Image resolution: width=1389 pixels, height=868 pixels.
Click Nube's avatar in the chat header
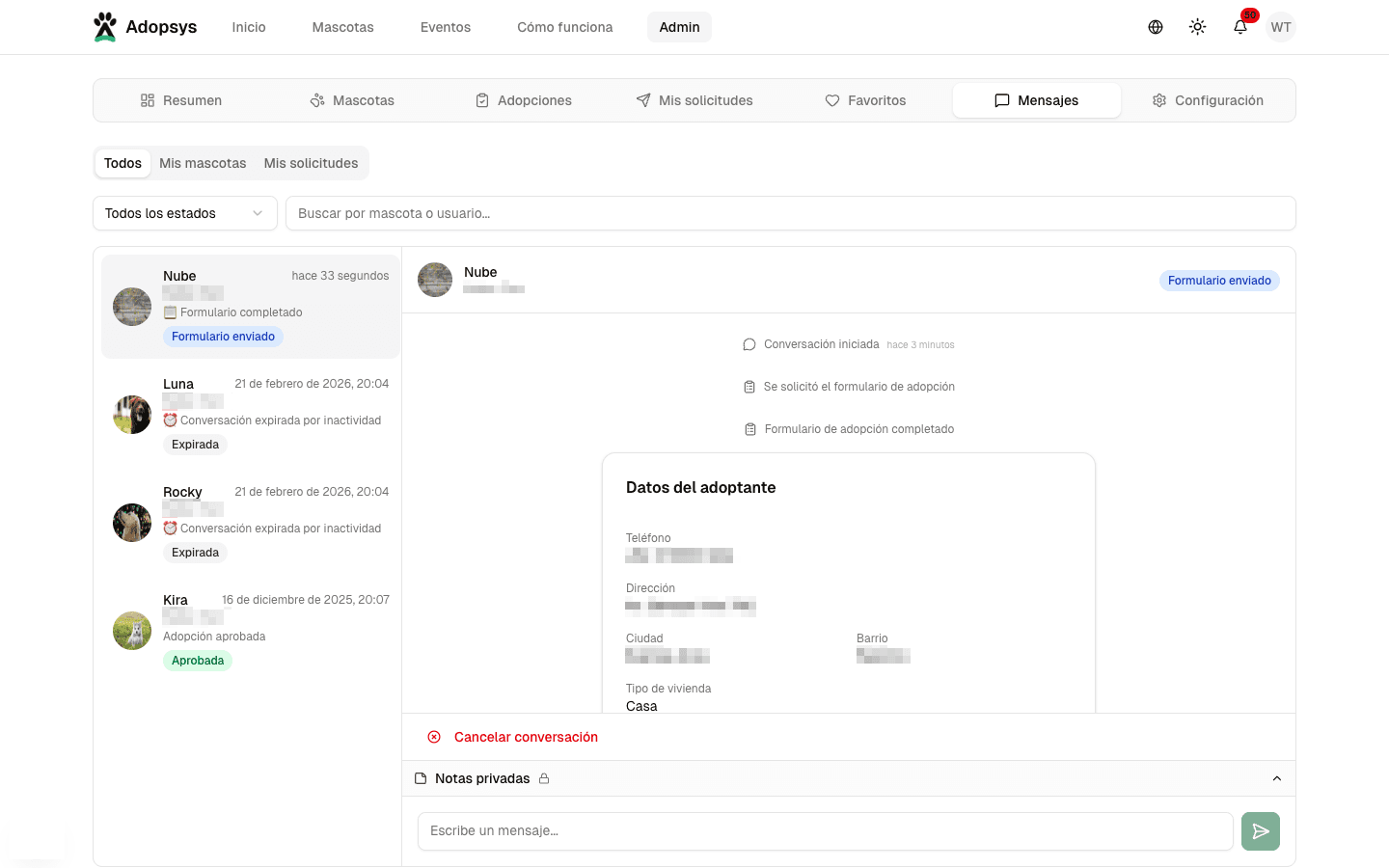435,280
